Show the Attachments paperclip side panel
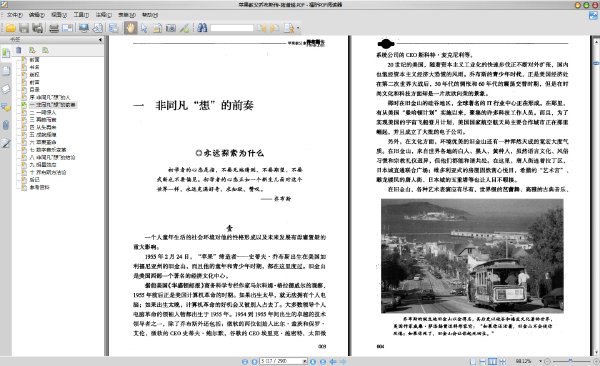This screenshot has width=600, height=366. [x=6, y=125]
